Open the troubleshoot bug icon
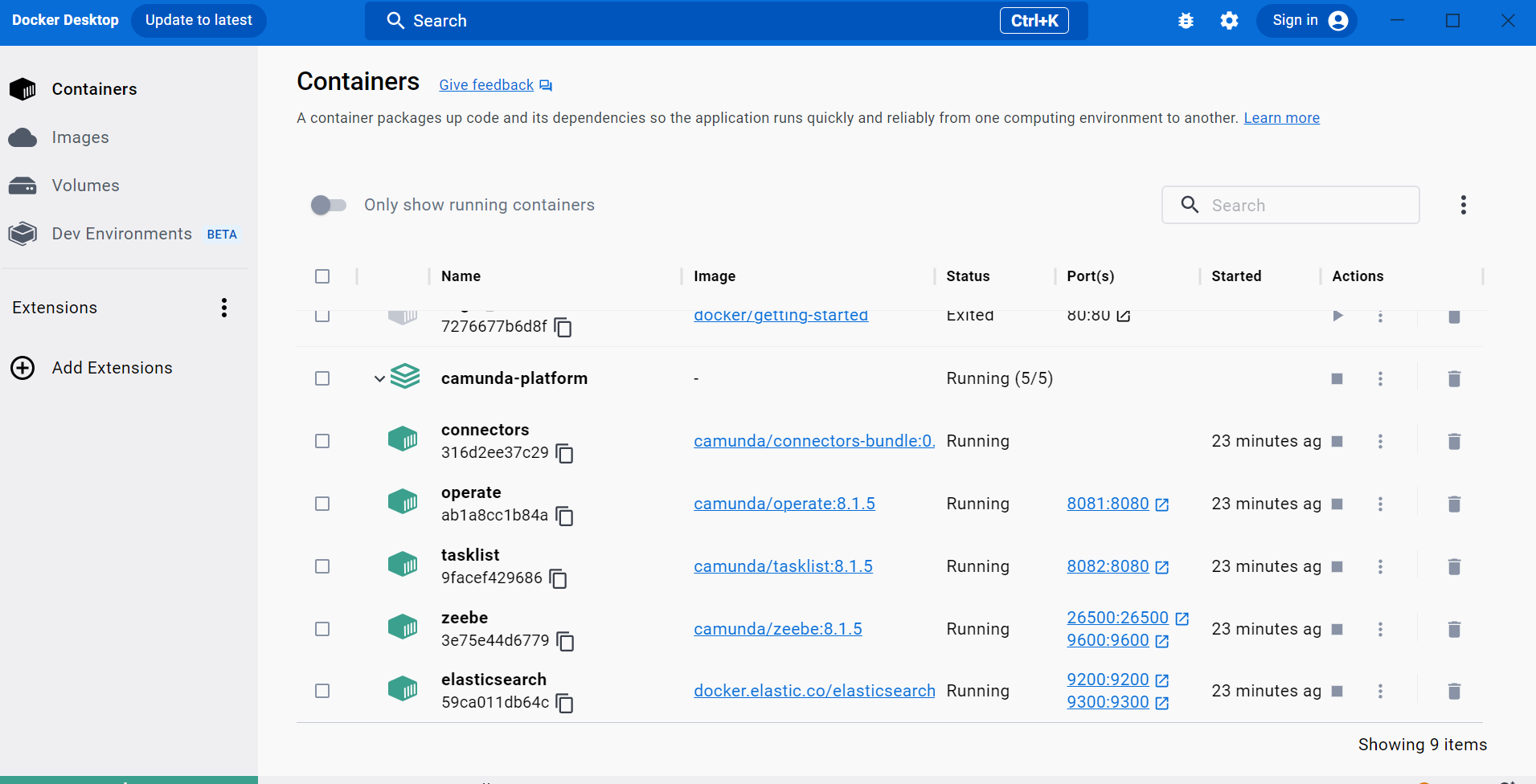This screenshot has width=1536, height=784. pyautogui.click(x=1186, y=21)
